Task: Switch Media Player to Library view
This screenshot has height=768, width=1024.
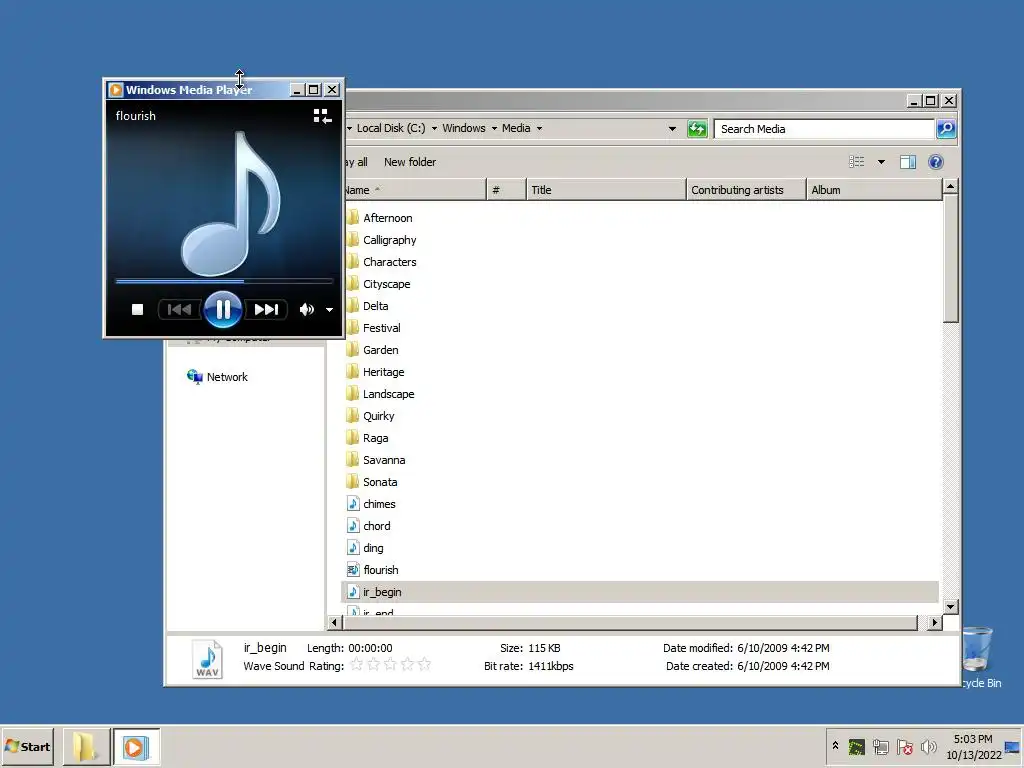Action: tap(322, 116)
